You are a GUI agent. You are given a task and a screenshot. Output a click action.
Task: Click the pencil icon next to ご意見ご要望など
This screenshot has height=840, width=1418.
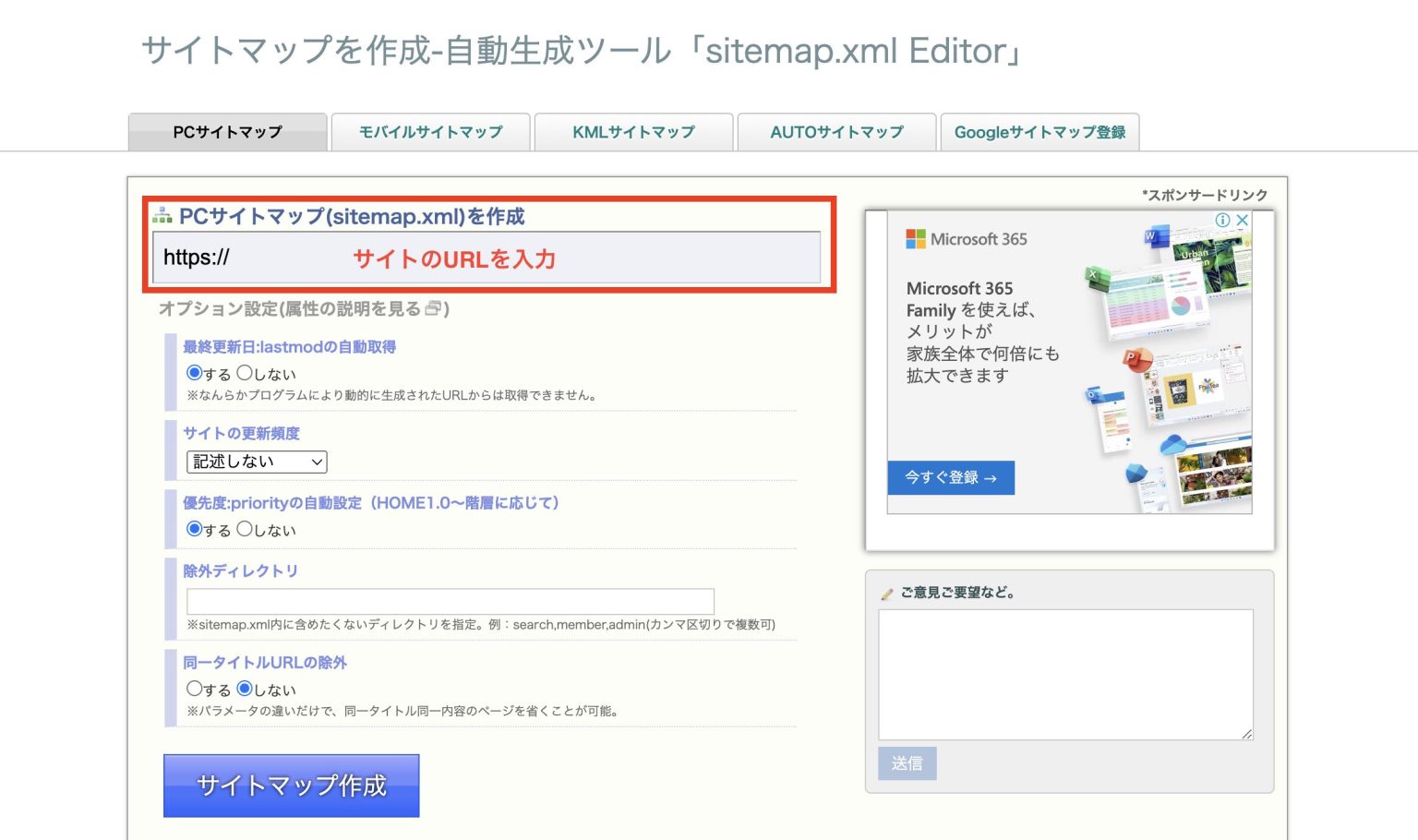click(x=887, y=593)
